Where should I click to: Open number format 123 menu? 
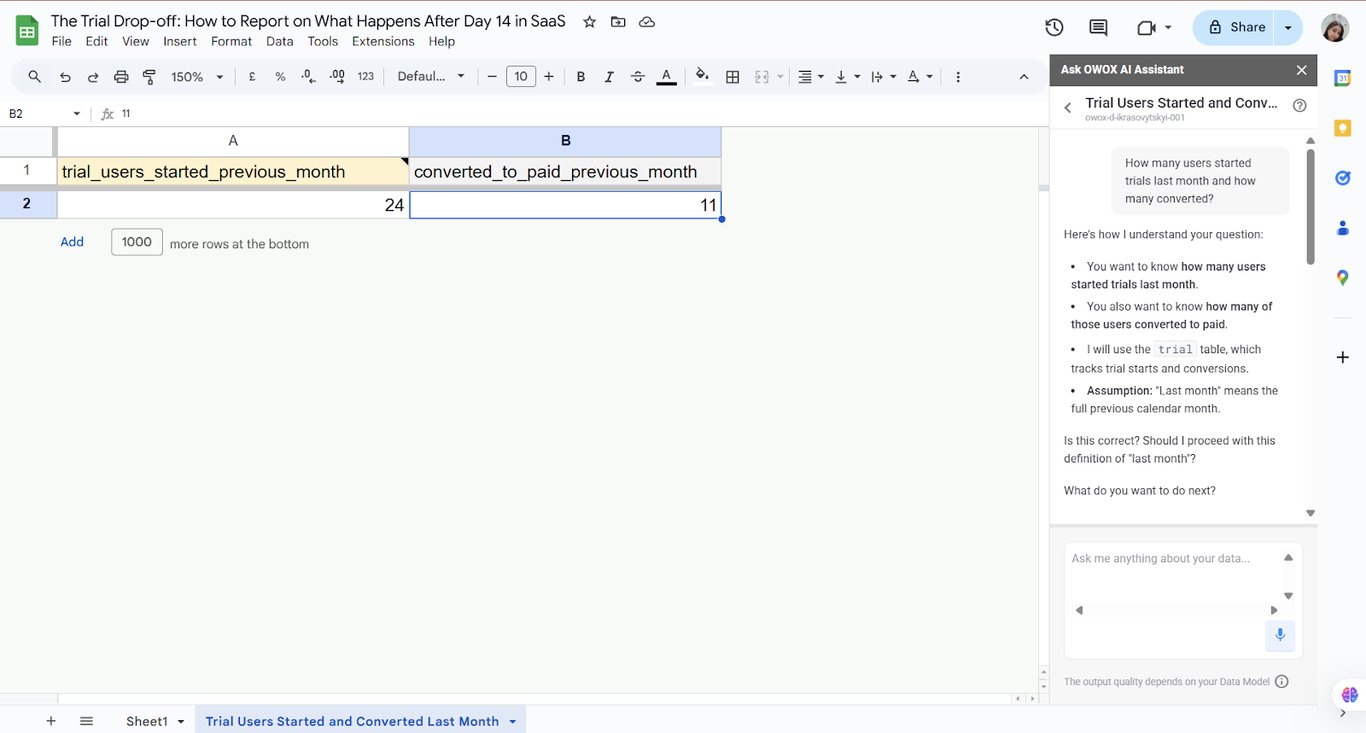pyautogui.click(x=365, y=76)
